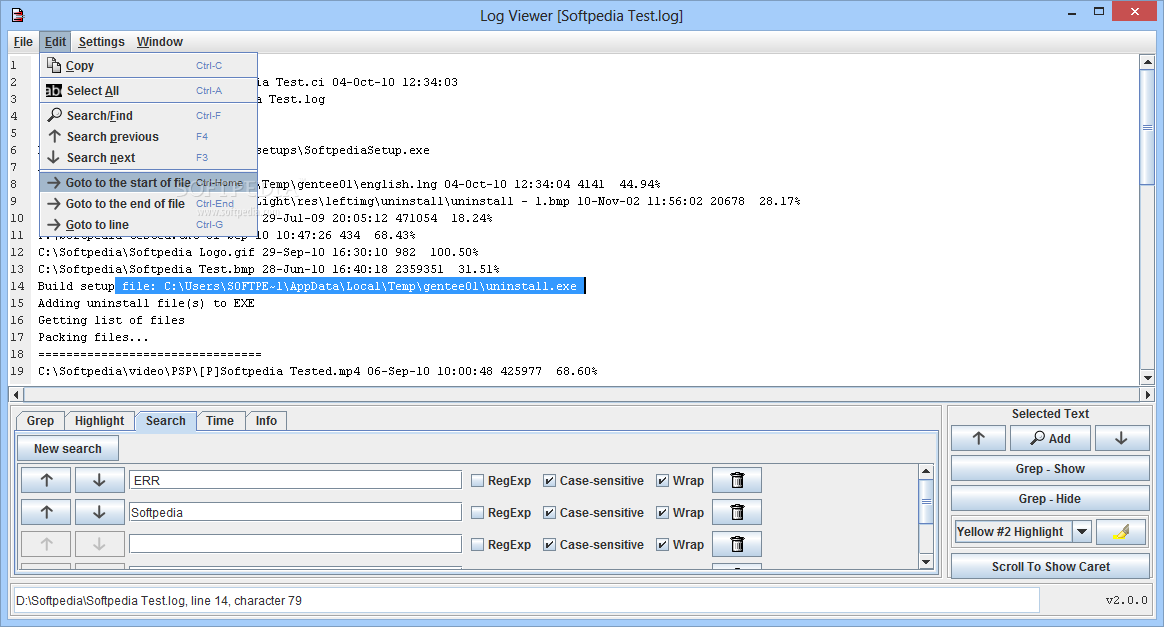Screen dimensions: 1164x627
Task: Choose Search/Find menu entry
Action: [x=148, y=115]
